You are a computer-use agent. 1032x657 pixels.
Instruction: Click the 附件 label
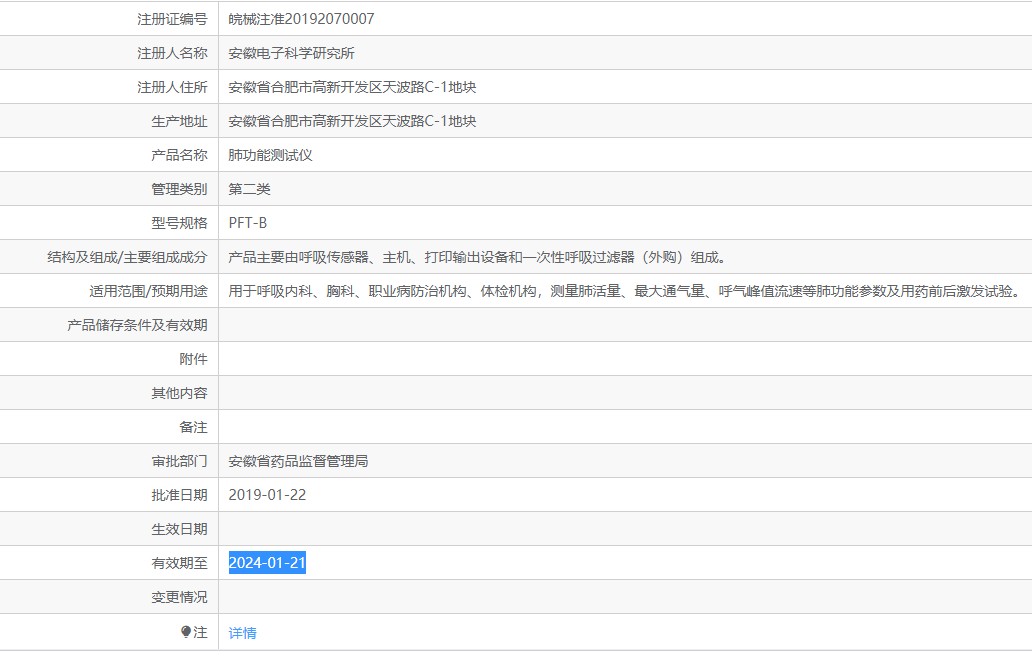pyautogui.click(x=194, y=359)
